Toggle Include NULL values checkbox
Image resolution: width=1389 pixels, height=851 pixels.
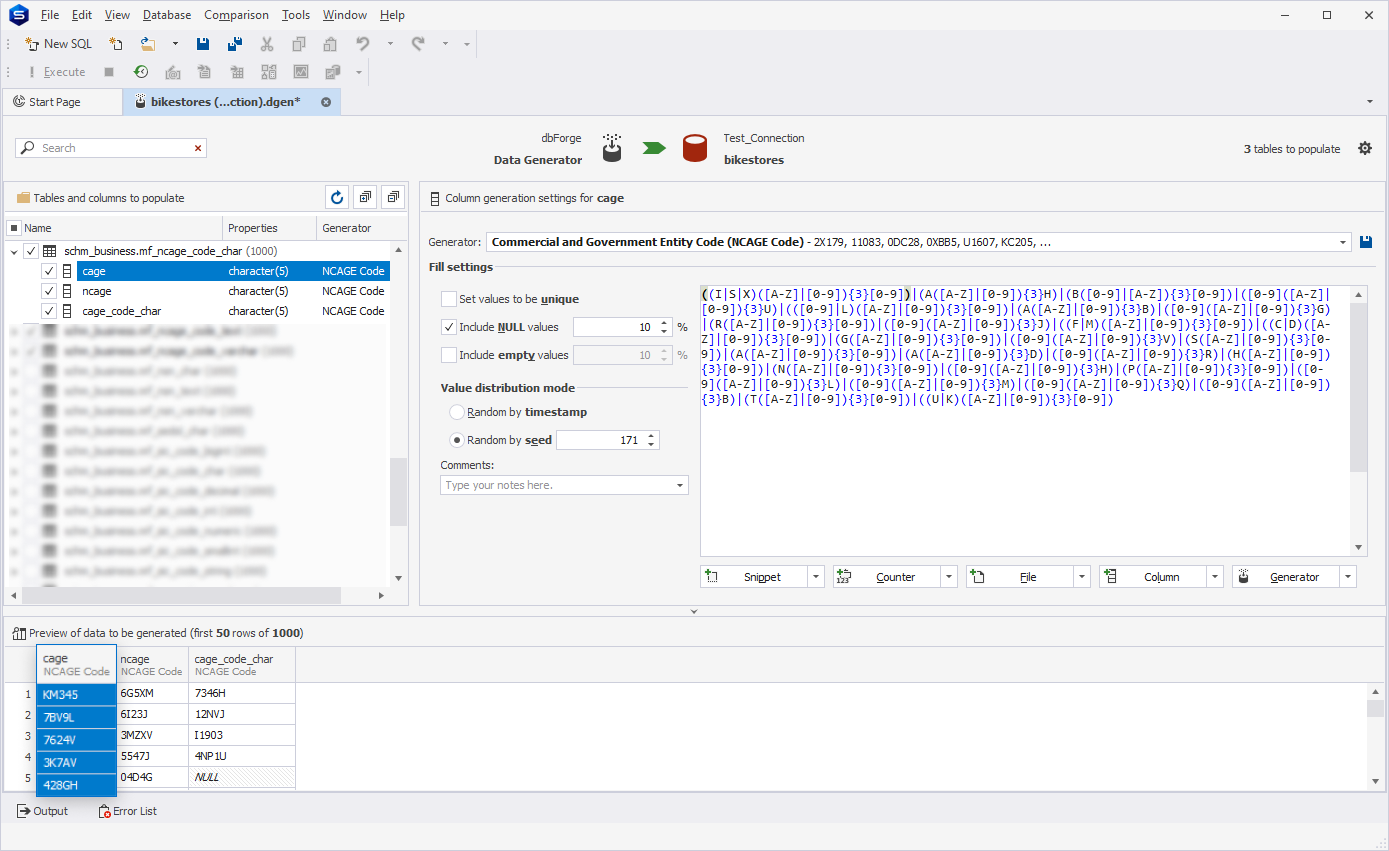448,327
